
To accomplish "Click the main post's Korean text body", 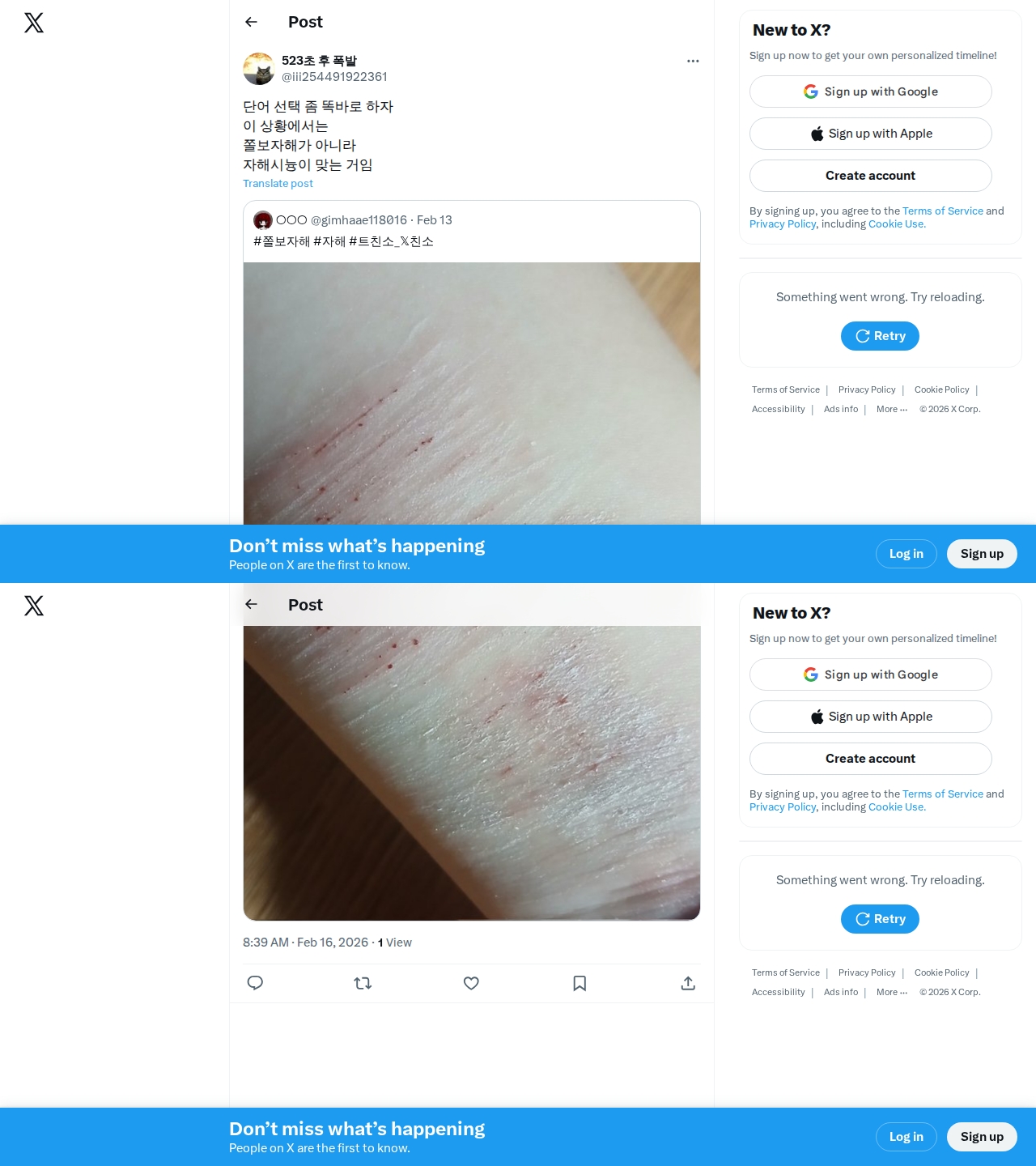I will 318,135.
